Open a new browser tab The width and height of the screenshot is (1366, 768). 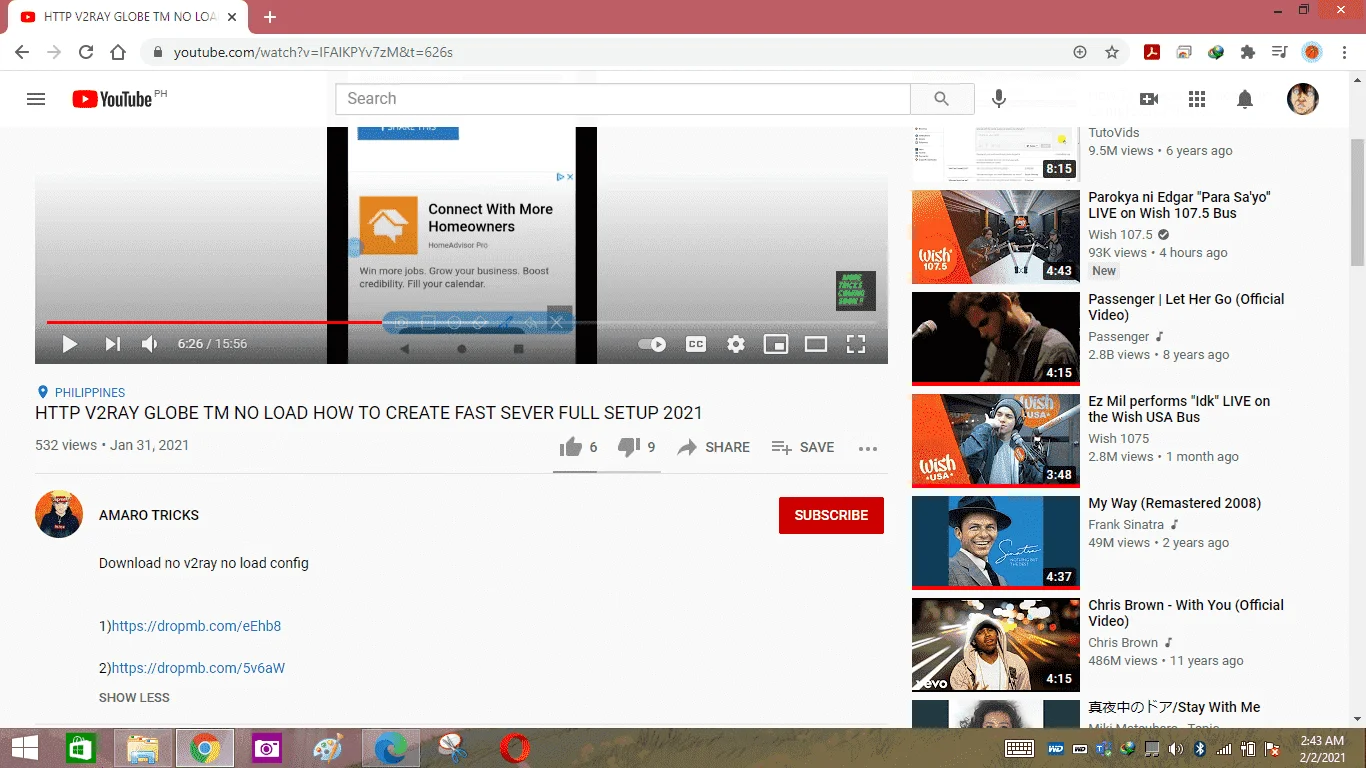tap(269, 17)
